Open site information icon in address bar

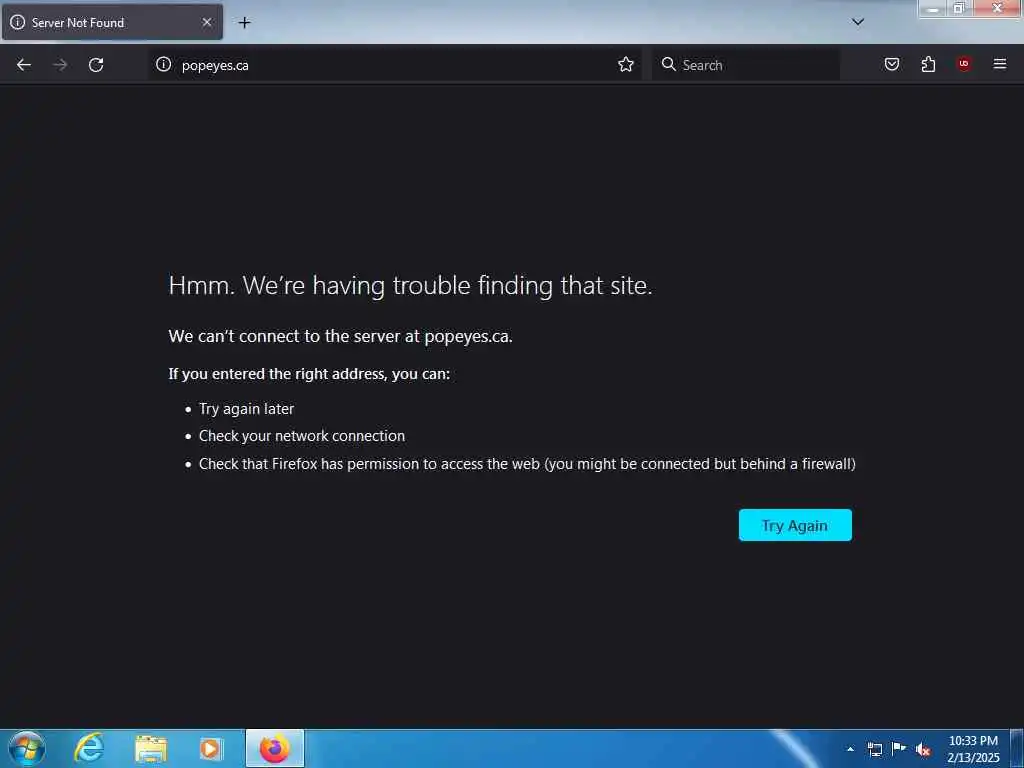[x=163, y=64]
